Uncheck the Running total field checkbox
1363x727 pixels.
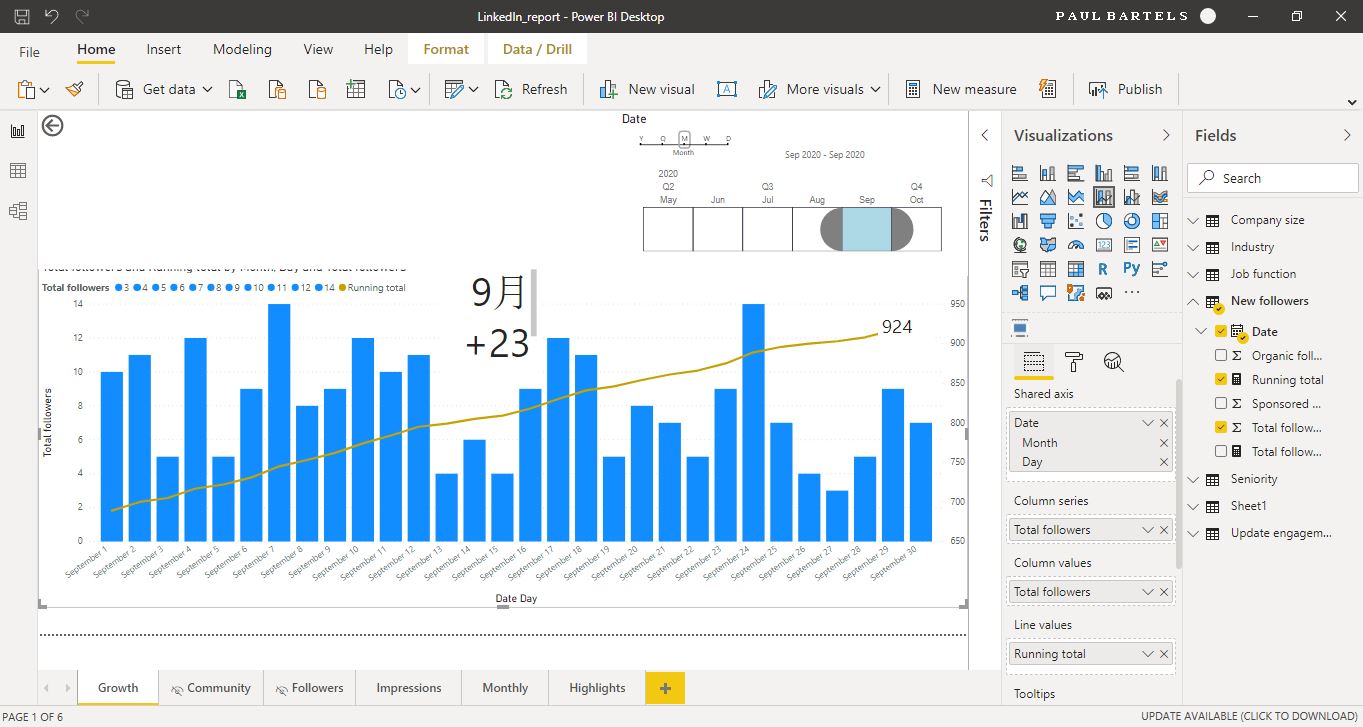pyautogui.click(x=1221, y=379)
